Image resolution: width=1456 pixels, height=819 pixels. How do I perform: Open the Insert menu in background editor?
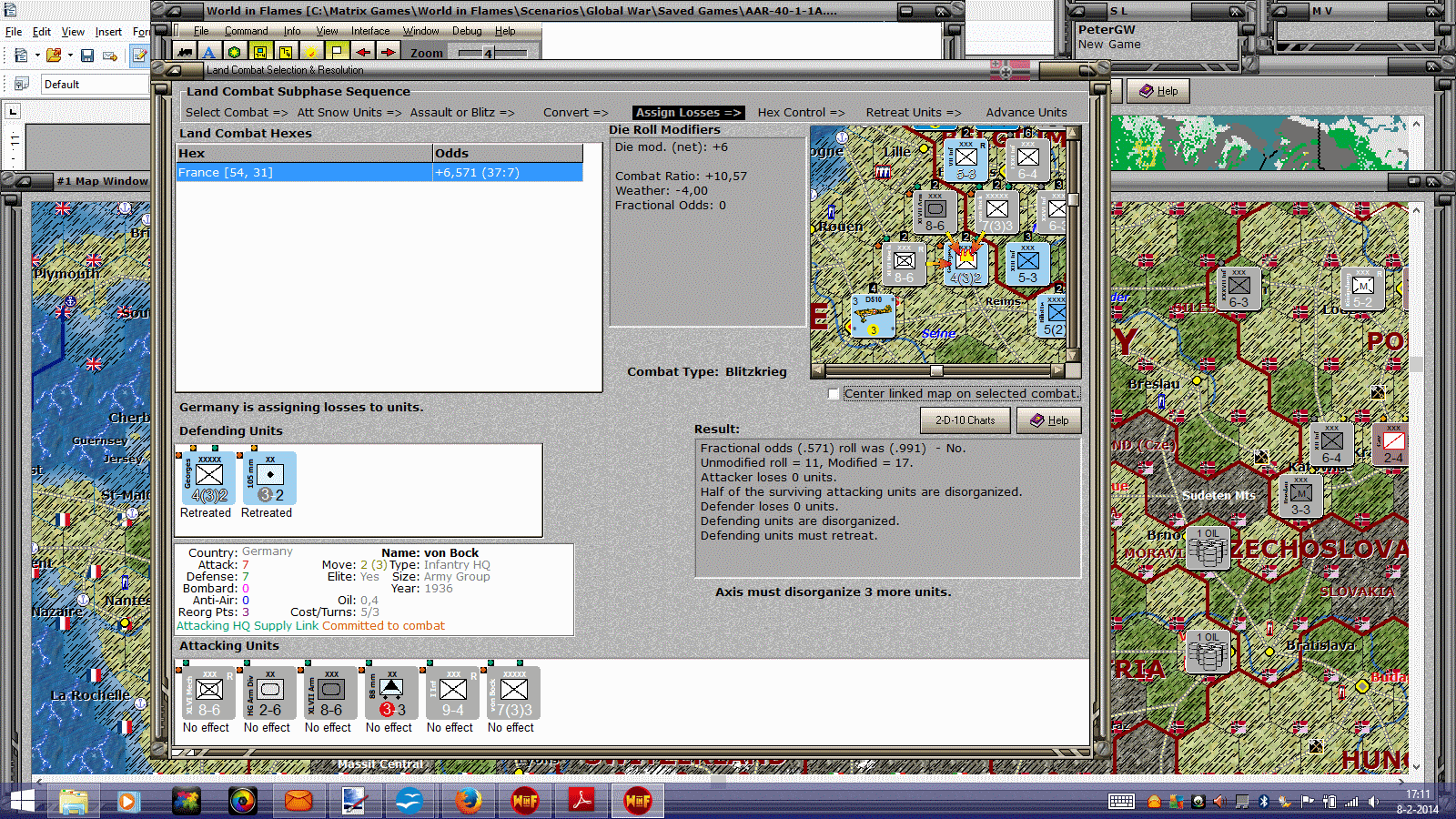tap(108, 32)
